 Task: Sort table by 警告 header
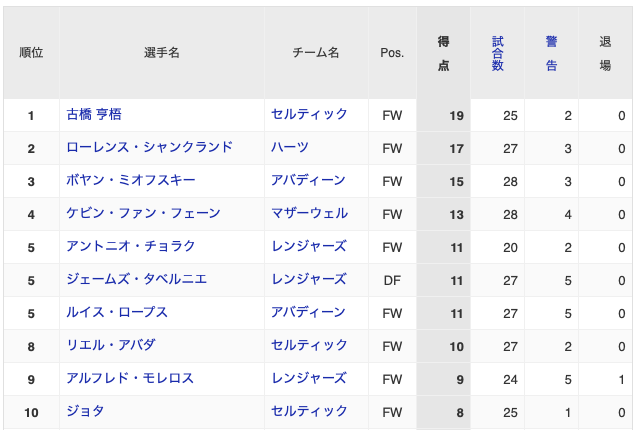pyautogui.click(x=551, y=53)
